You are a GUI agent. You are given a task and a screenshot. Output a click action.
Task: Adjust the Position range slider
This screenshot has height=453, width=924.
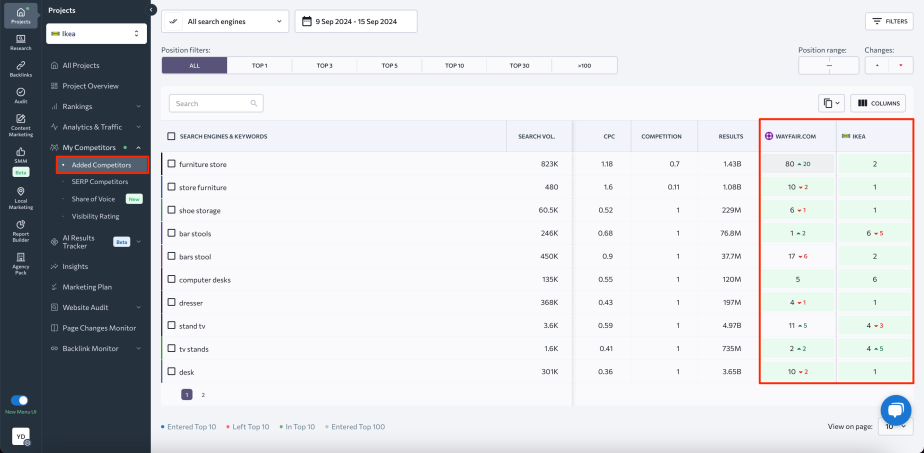[828, 65]
